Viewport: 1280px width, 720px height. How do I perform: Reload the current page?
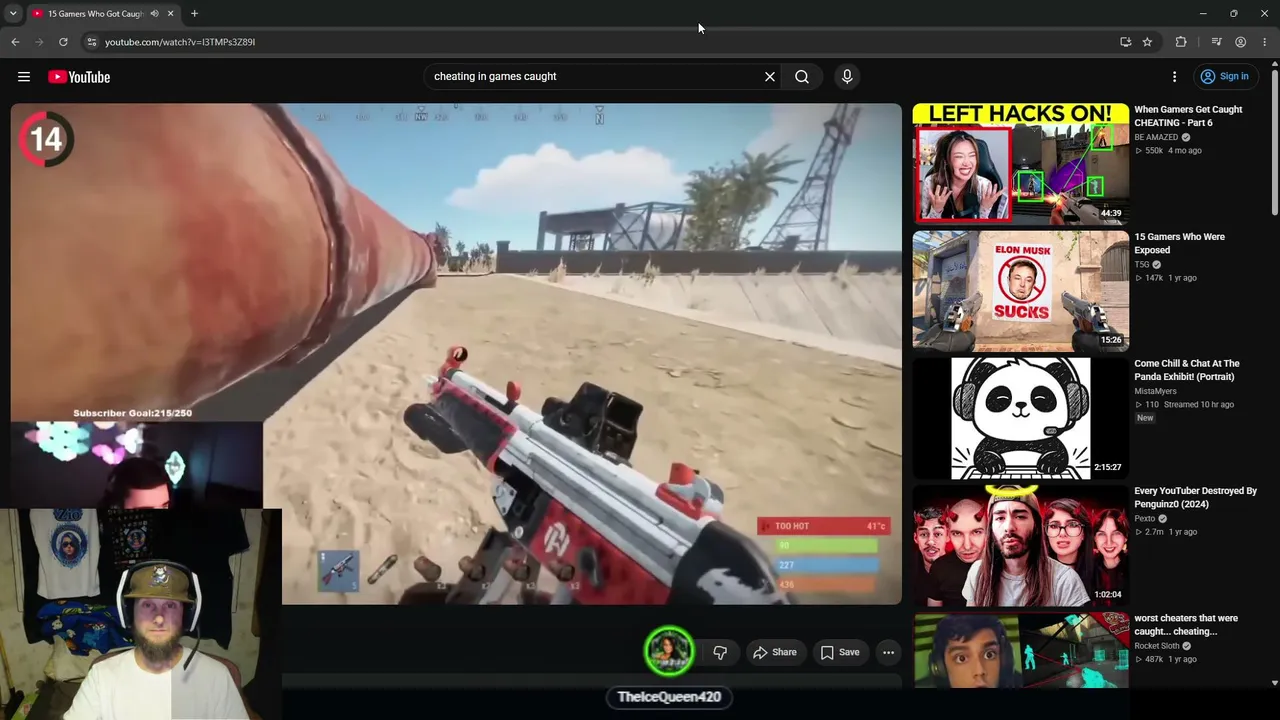(63, 42)
